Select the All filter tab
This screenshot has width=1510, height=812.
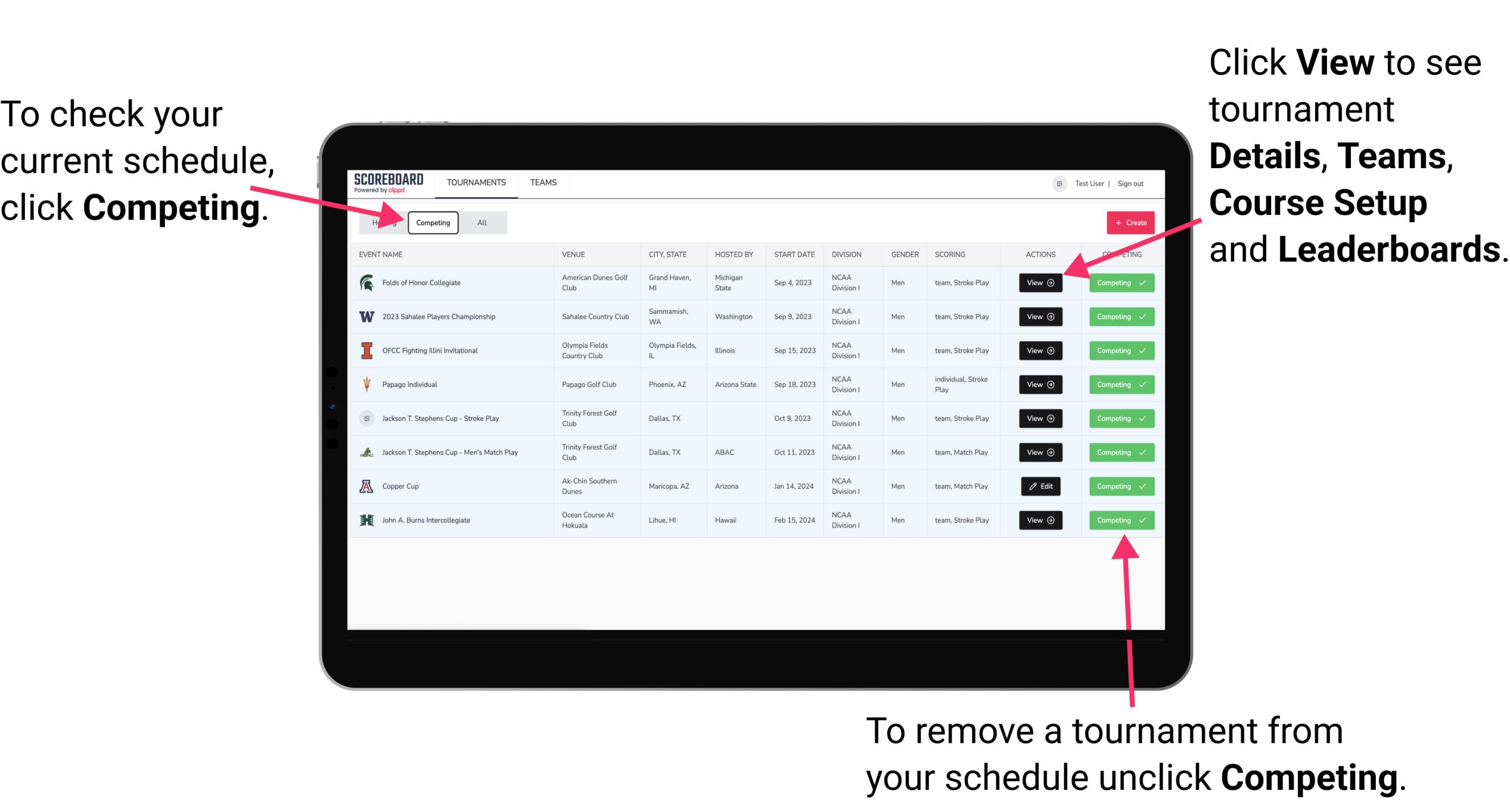click(480, 222)
